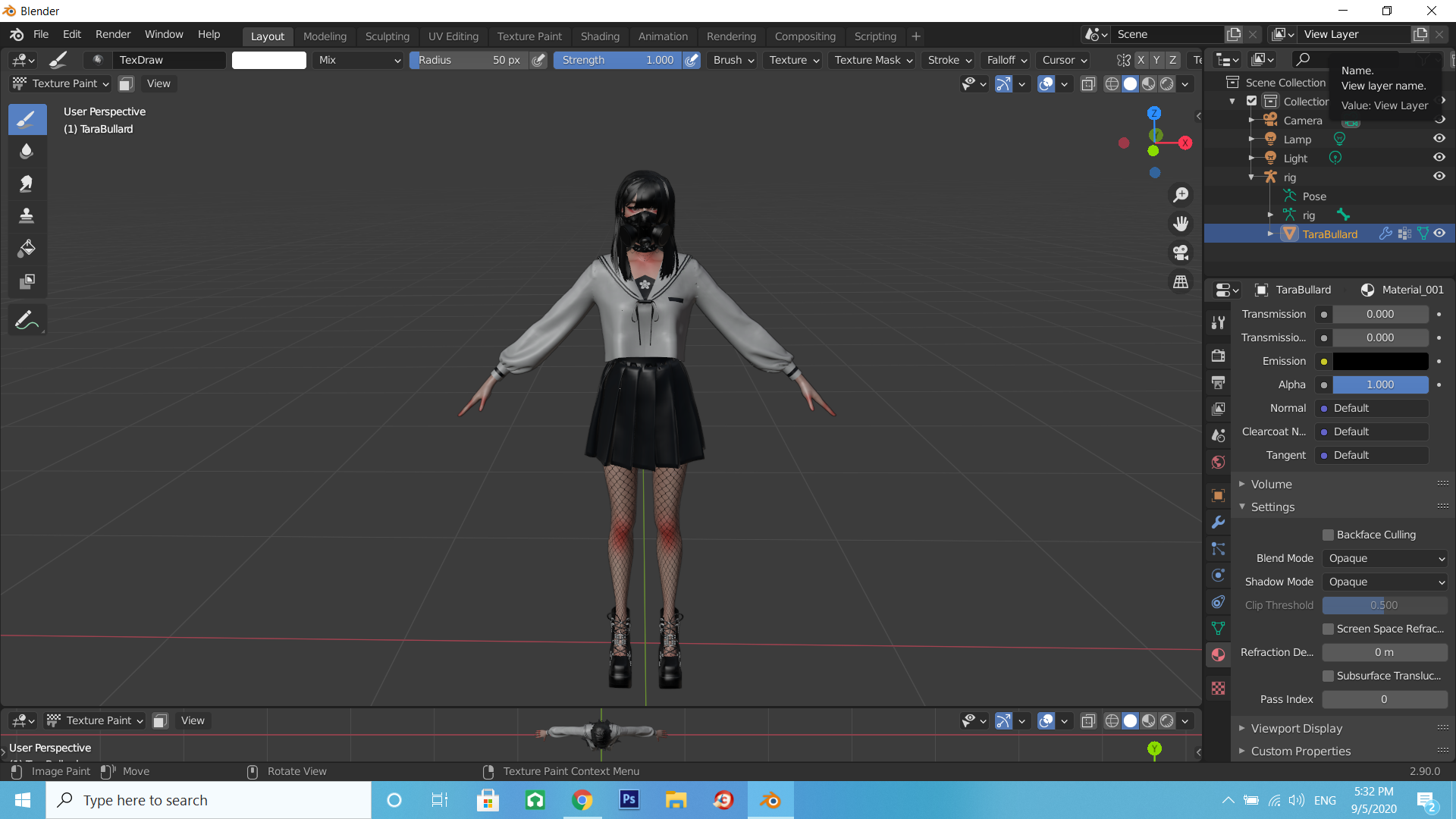The image size is (1456, 819).
Task: Select the Fill bucket tool
Action: click(x=27, y=249)
